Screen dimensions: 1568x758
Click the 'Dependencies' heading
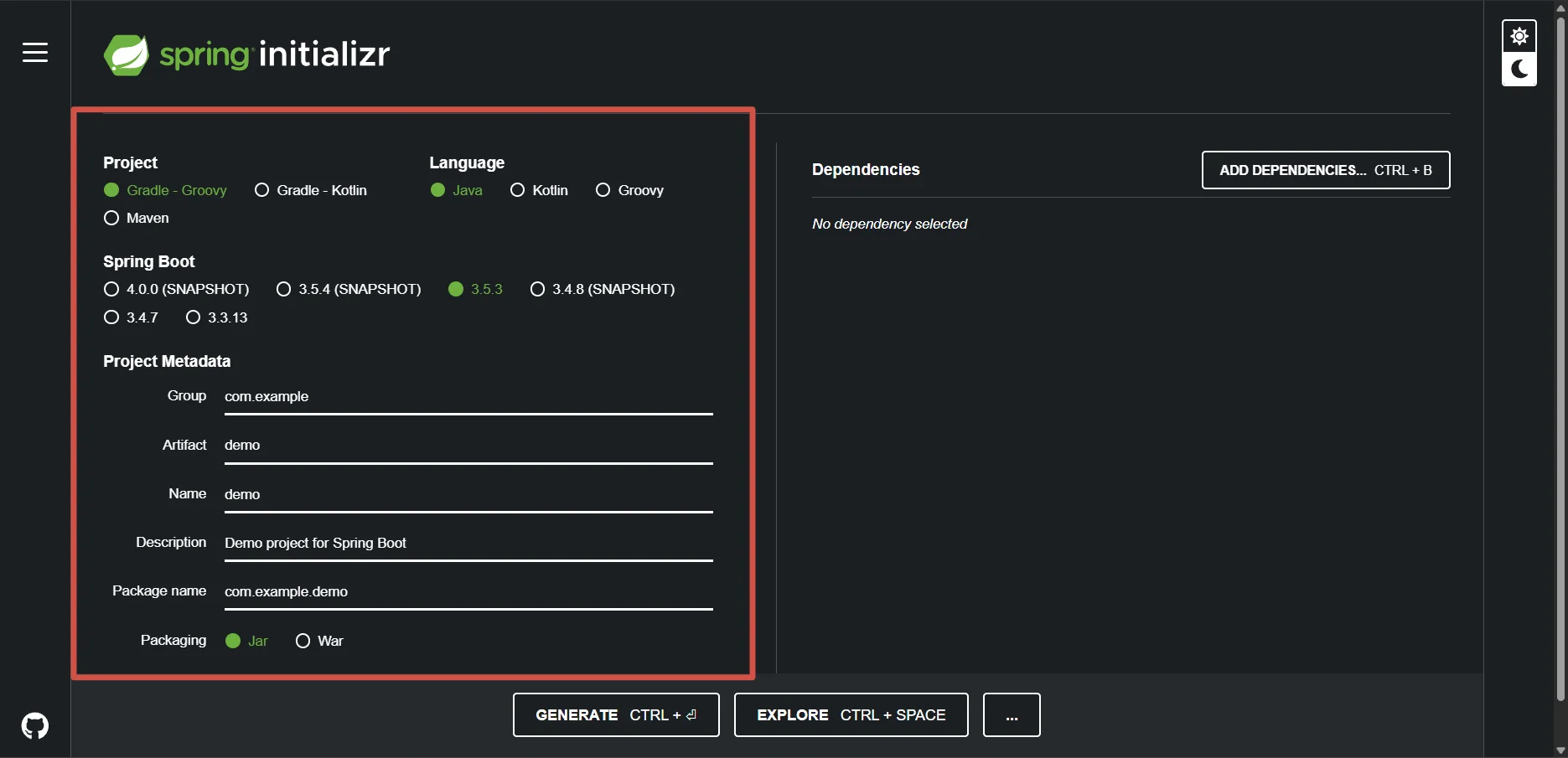pos(866,169)
